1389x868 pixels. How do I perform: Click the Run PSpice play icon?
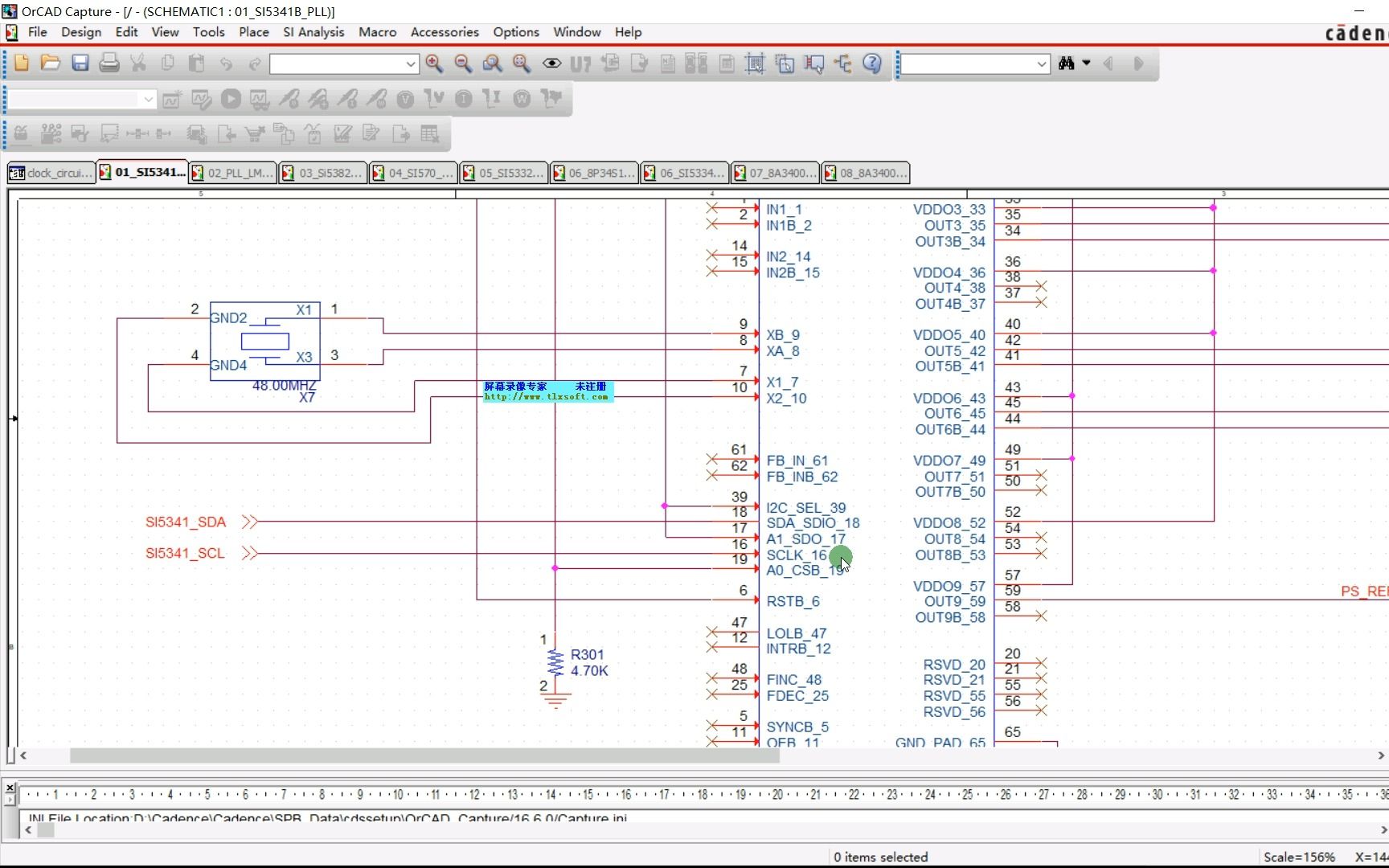point(231,99)
